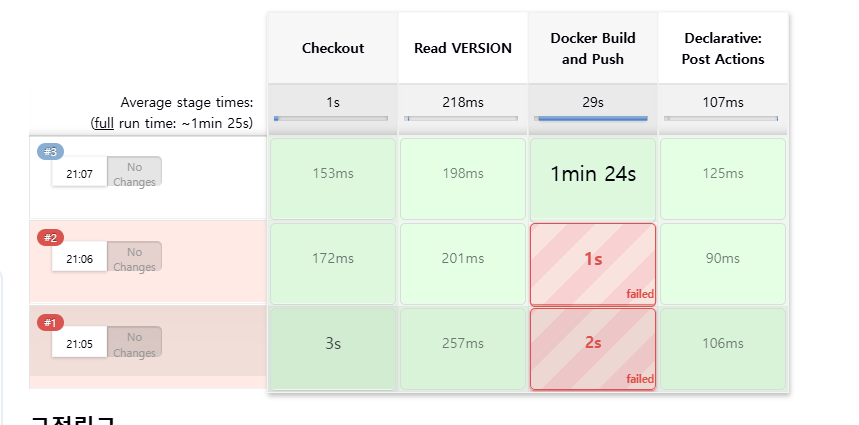Click the 21:07 build time box
The height and width of the screenshot is (425, 859).
click(x=79, y=174)
